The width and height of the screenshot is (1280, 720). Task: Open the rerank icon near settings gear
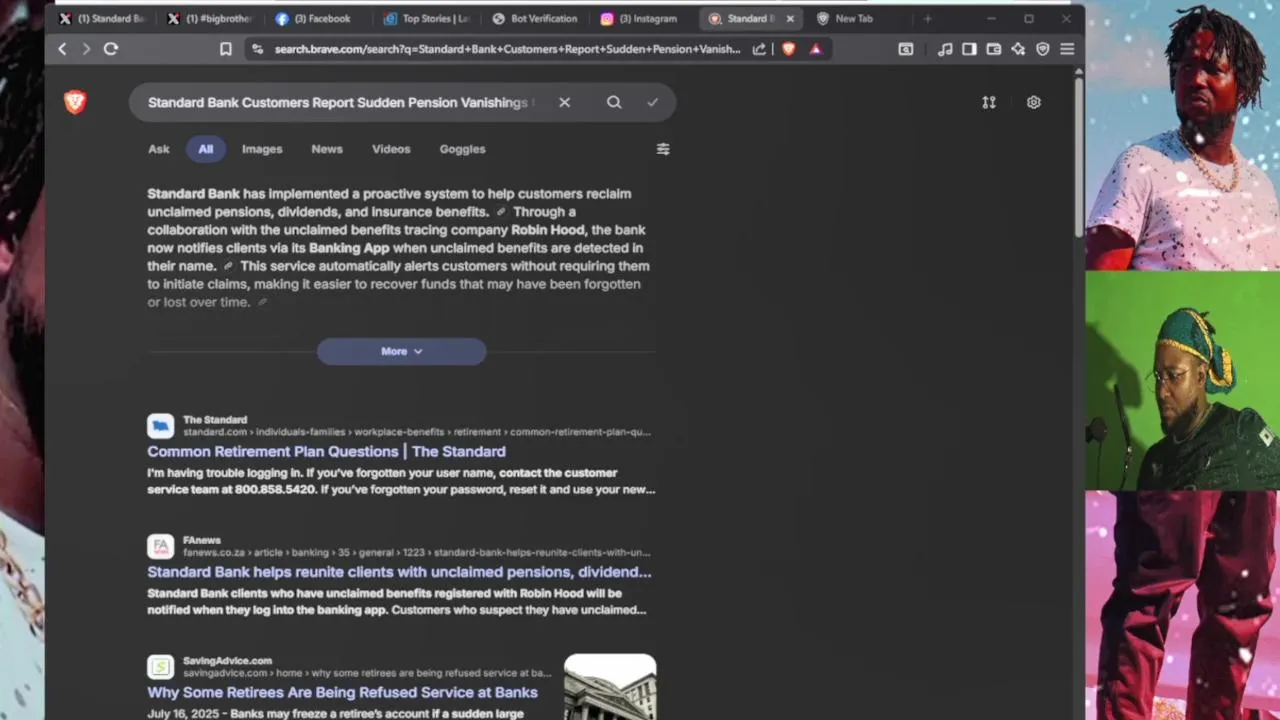(x=989, y=102)
